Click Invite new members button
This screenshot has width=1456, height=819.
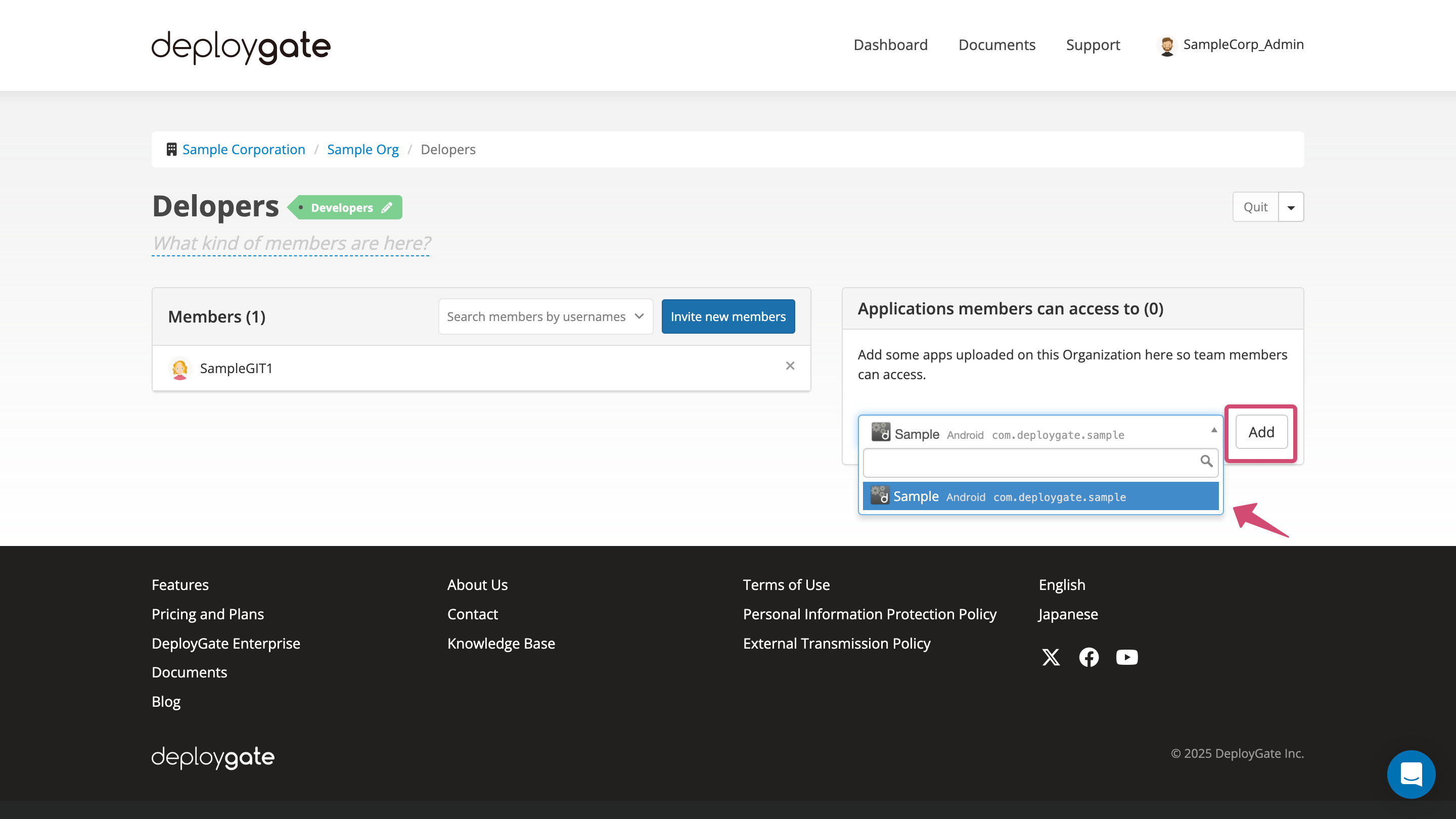pyautogui.click(x=728, y=316)
